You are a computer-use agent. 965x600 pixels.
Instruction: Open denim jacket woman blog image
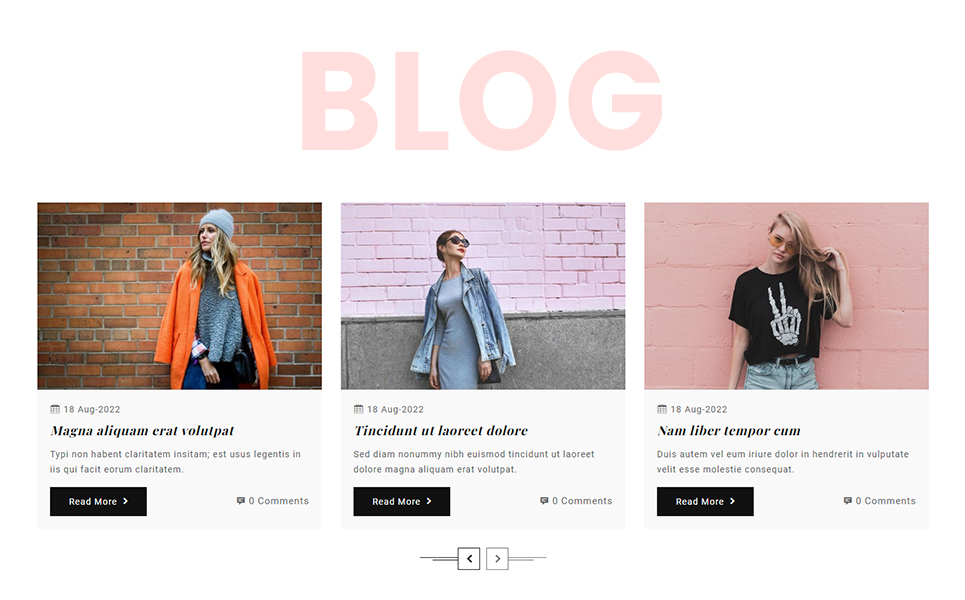pyautogui.click(x=483, y=296)
